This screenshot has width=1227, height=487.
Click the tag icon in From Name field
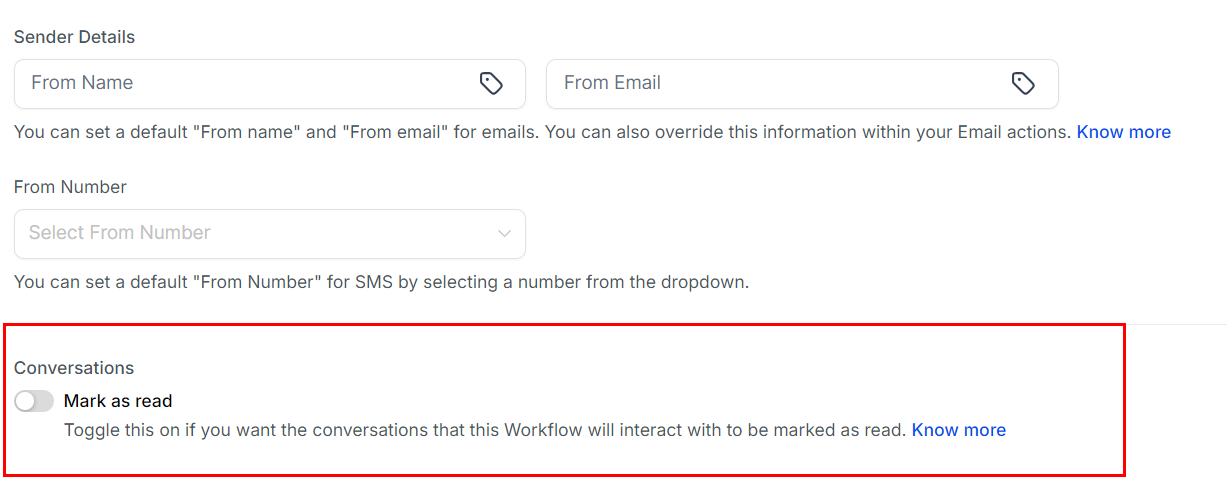[x=491, y=84]
